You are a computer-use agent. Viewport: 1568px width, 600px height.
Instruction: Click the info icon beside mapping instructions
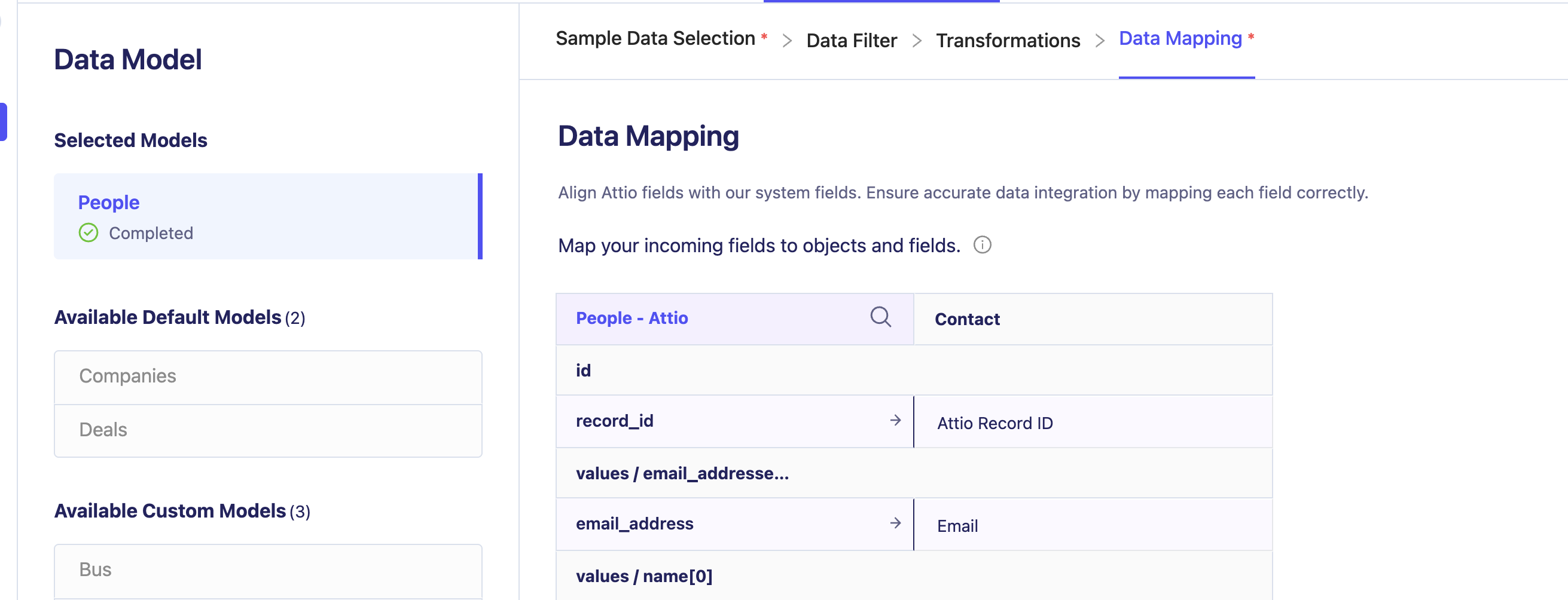click(x=982, y=245)
